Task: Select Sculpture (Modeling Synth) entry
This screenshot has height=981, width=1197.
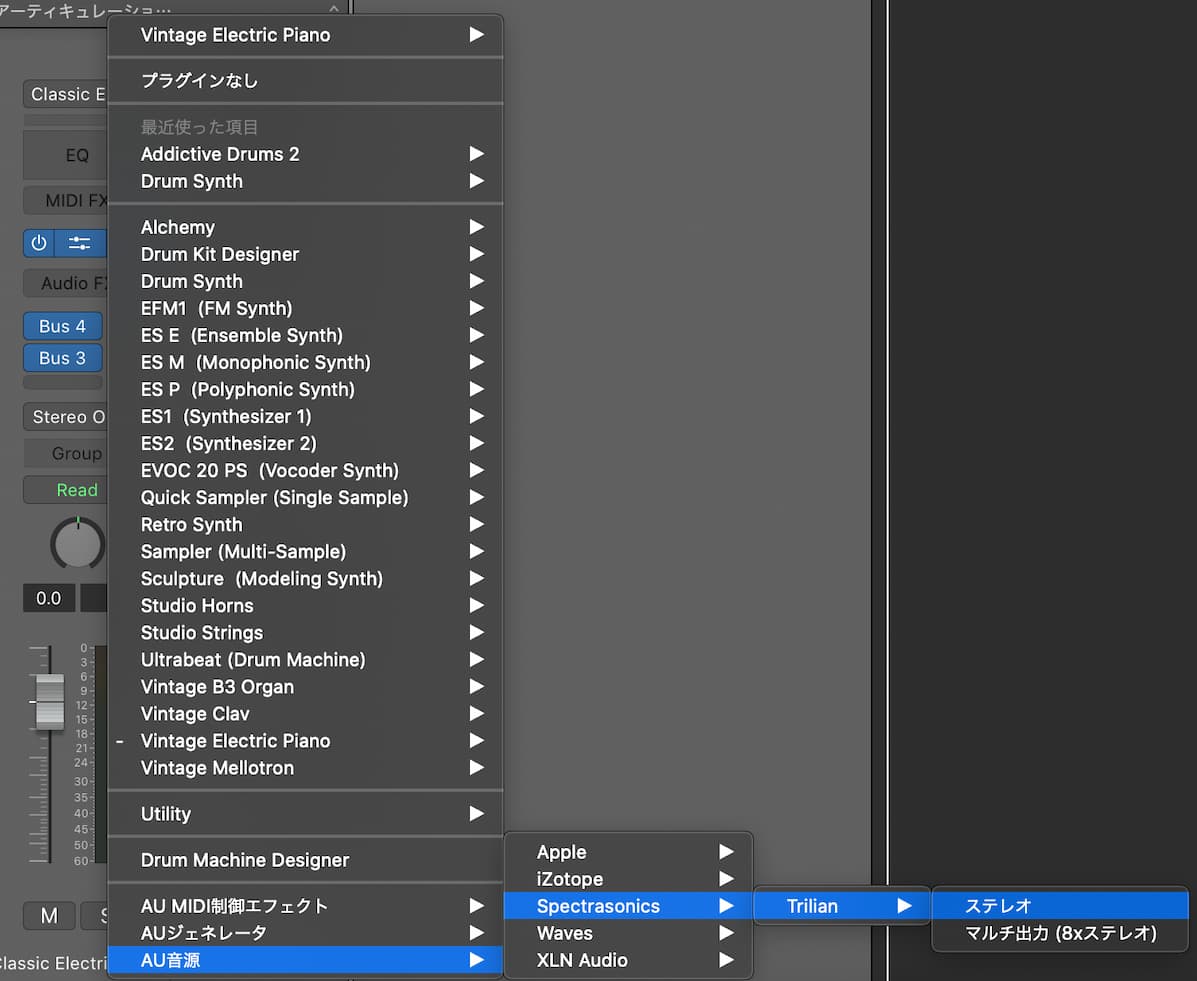Action: click(305, 579)
